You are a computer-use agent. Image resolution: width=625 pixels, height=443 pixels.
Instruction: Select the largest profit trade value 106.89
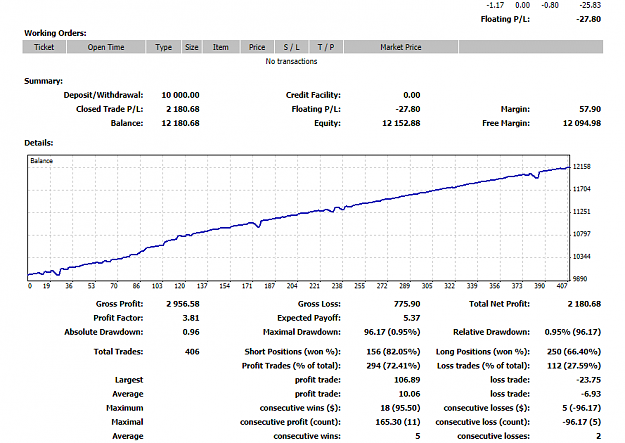(407, 380)
